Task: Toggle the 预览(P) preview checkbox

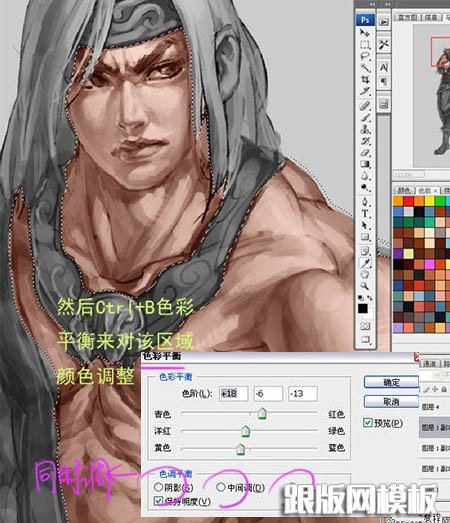Action: pyautogui.click(x=368, y=423)
